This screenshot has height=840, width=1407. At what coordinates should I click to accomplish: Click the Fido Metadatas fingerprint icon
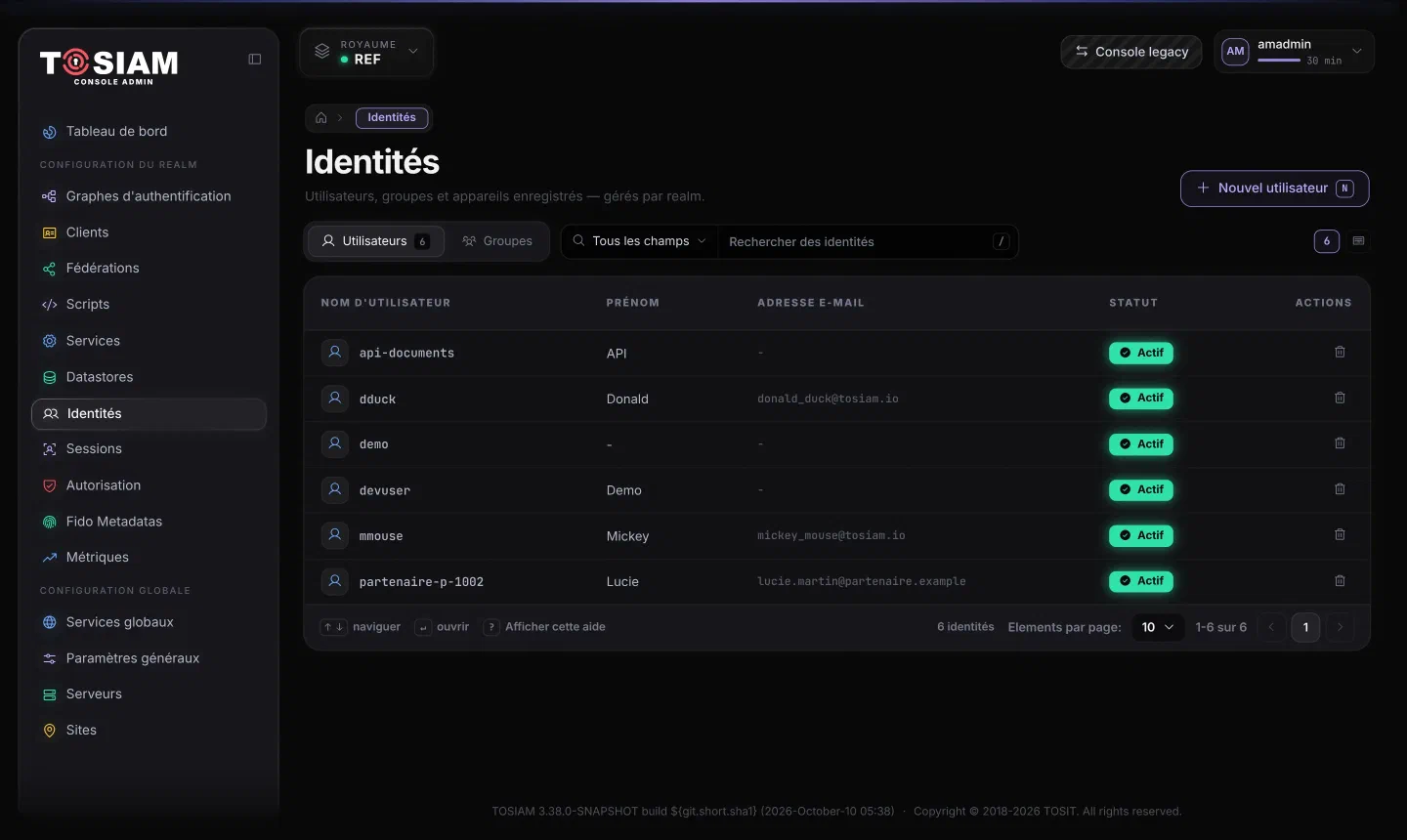[x=50, y=522]
